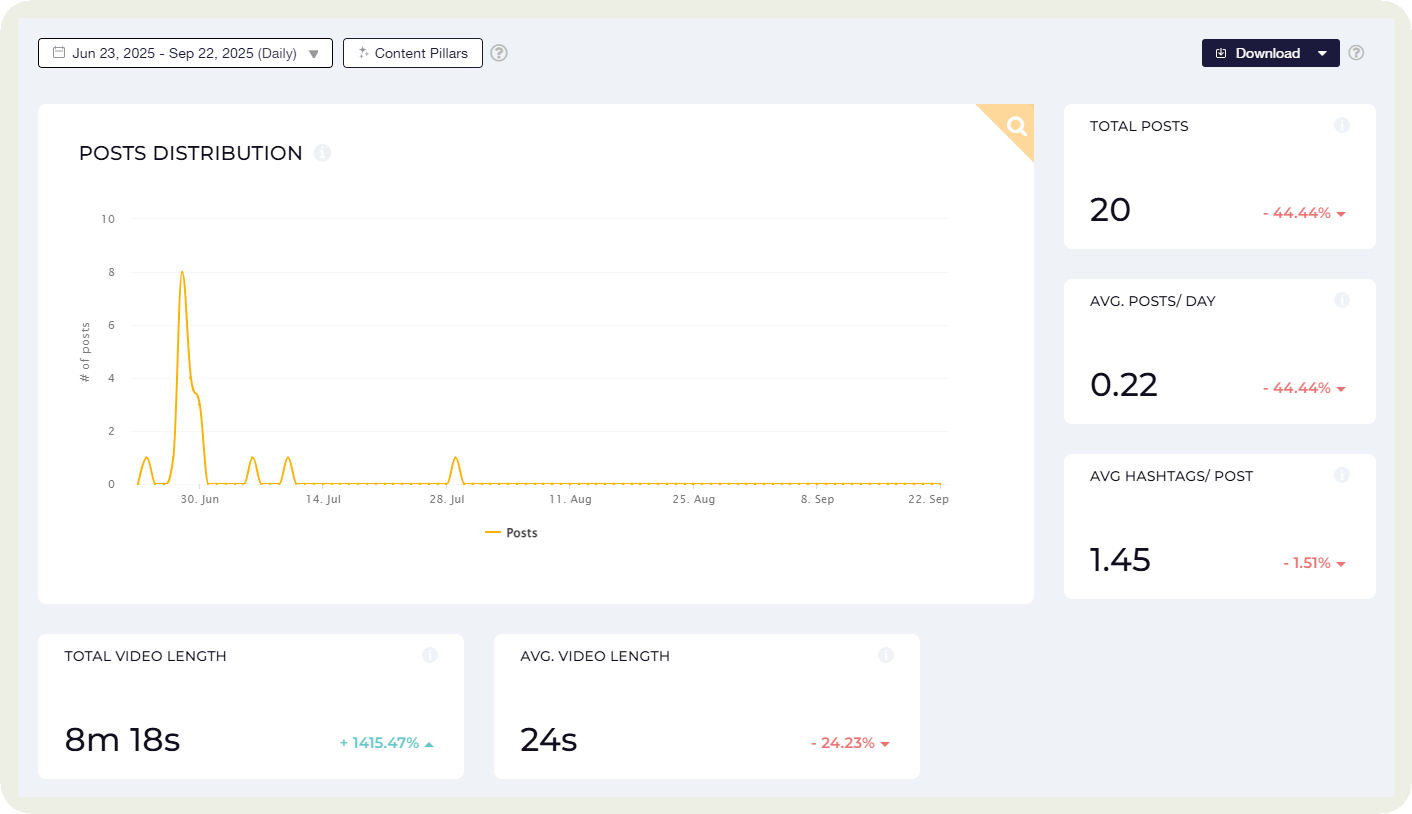Click the calendar icon in date range selector
This screenshot has width=1412, height=814.
[59, 53]
